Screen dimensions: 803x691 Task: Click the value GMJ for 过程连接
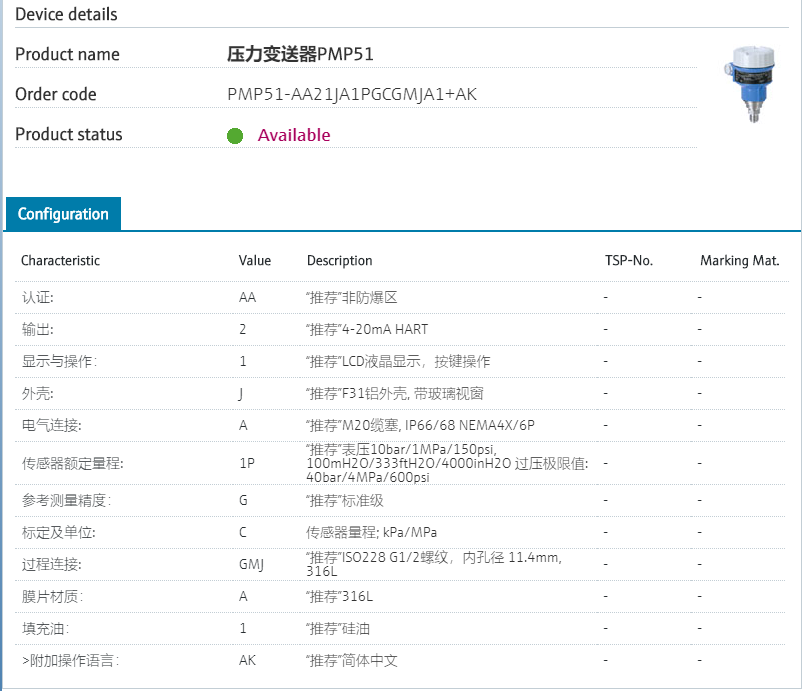251,565
